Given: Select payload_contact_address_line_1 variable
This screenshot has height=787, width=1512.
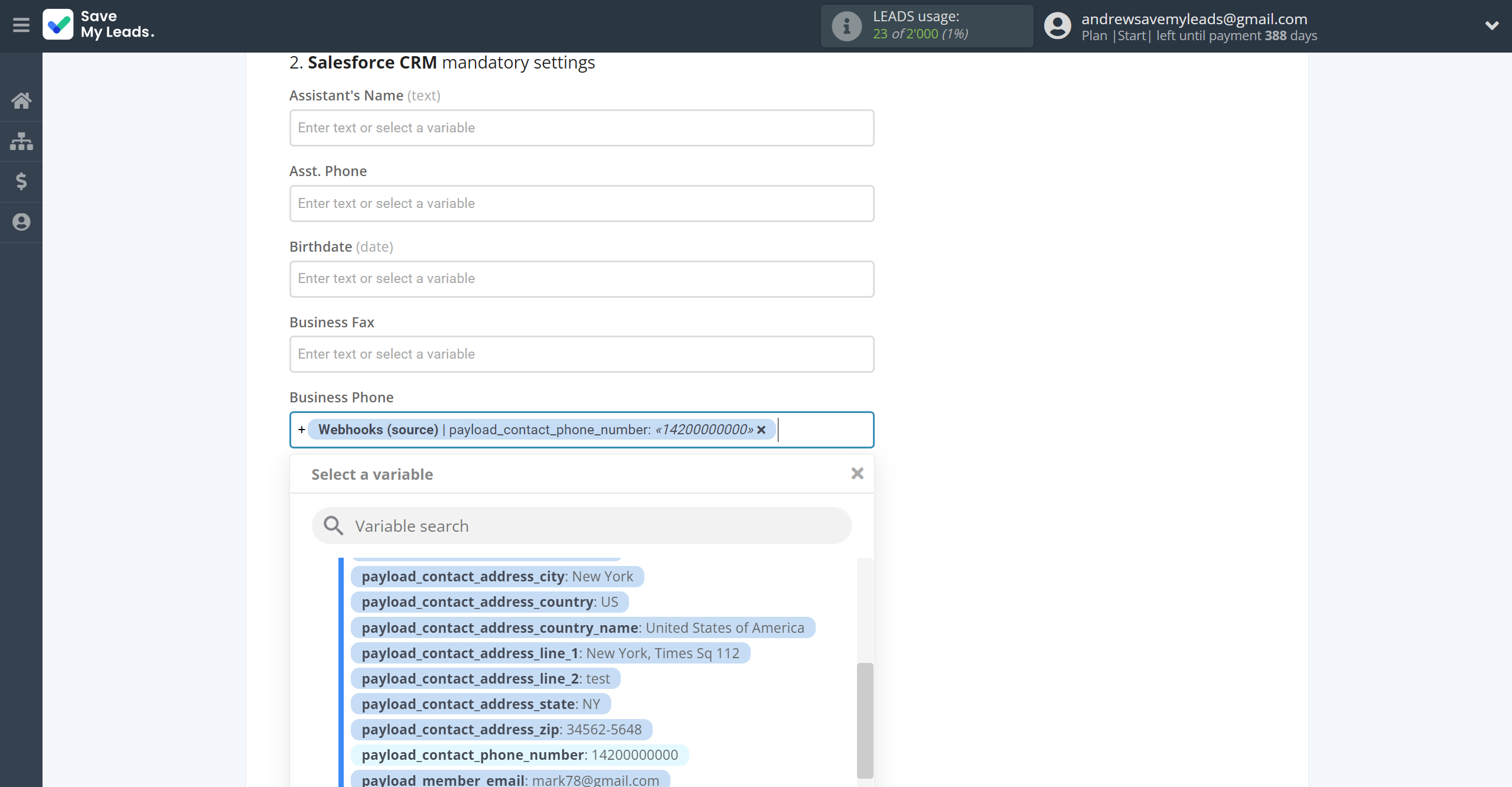Looking at the screenshot, I should (x=550, y=653).
